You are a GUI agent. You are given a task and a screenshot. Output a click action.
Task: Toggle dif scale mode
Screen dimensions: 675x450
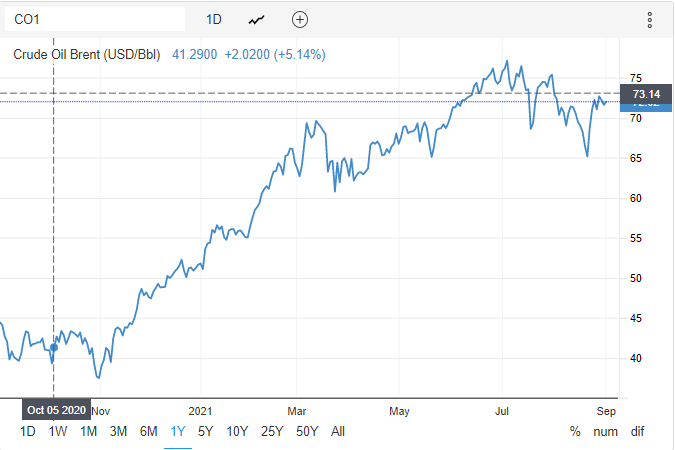[x=637, y=431]
